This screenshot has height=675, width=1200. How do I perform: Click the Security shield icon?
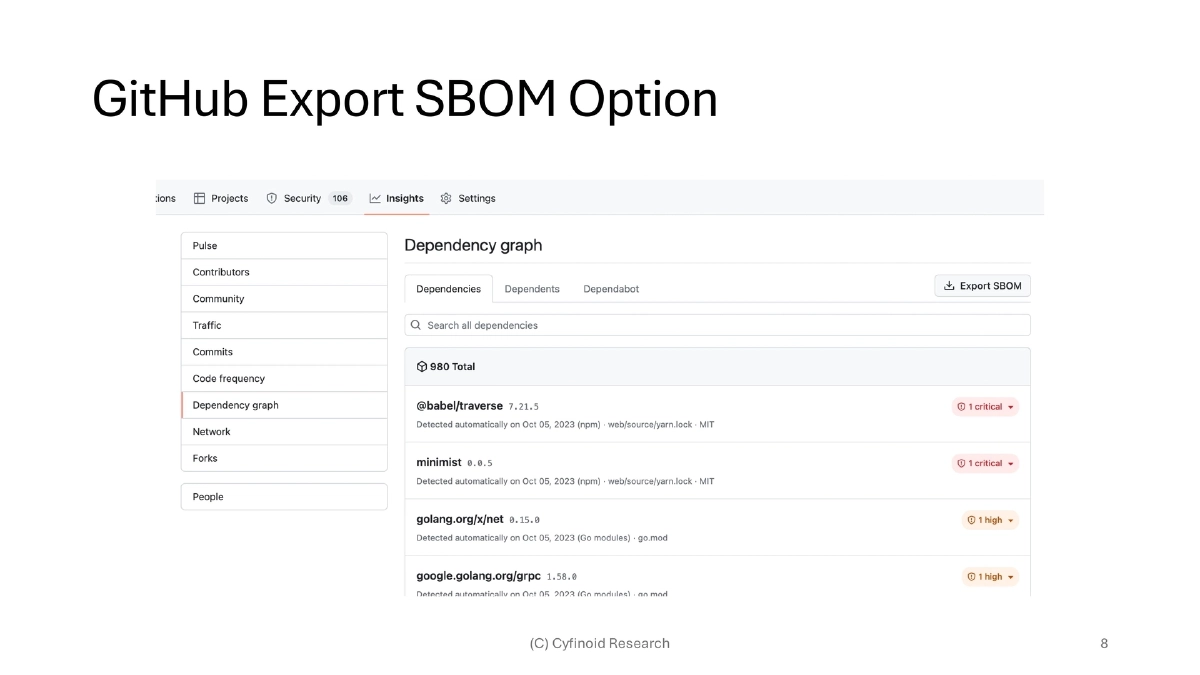[x=271, y=198]
